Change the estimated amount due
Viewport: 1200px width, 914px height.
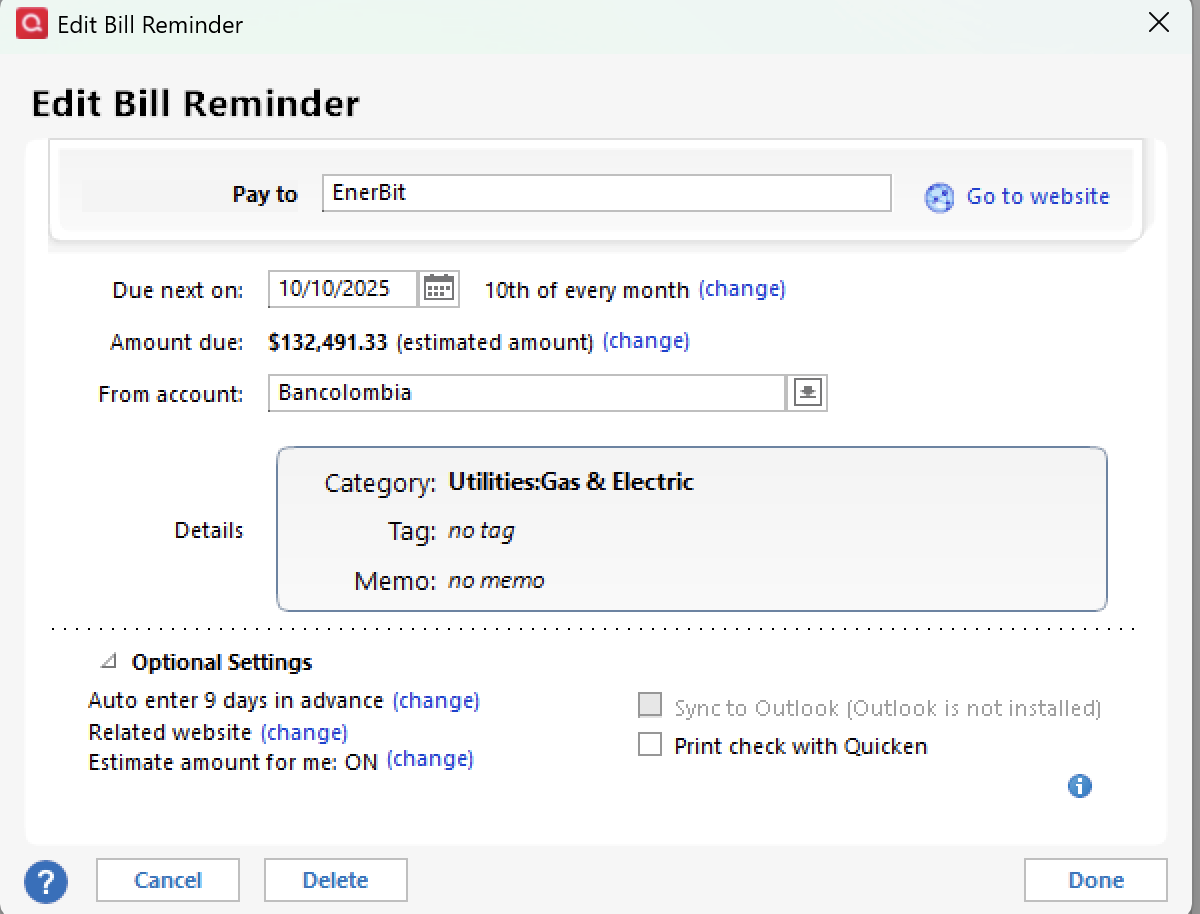pyautogui.click(x=646, y=341)
